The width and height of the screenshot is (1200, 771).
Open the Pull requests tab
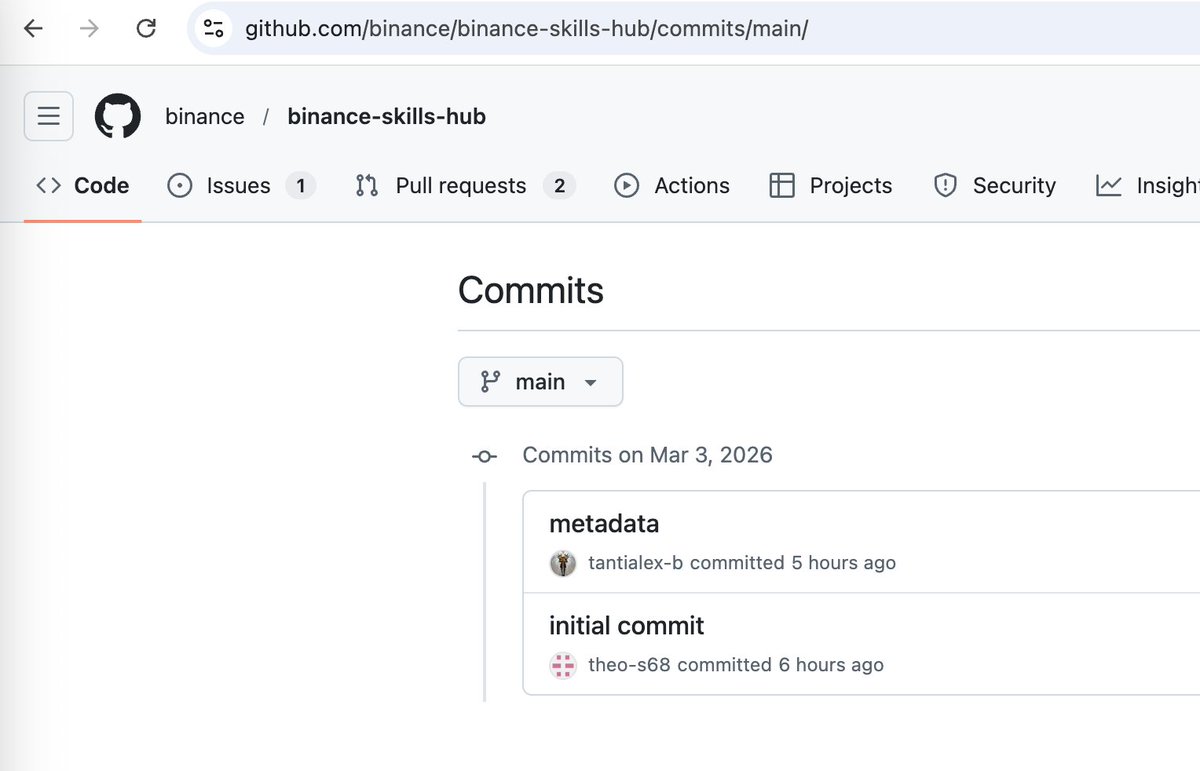[x=465, y=185]
